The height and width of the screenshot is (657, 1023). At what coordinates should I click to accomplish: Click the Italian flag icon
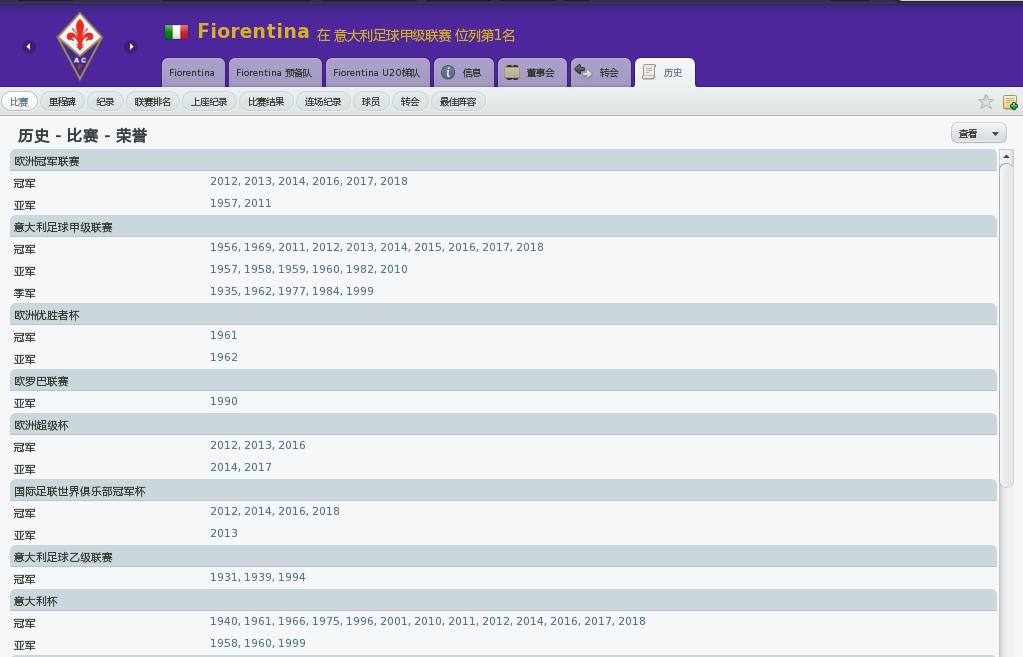tap(176, 31)
